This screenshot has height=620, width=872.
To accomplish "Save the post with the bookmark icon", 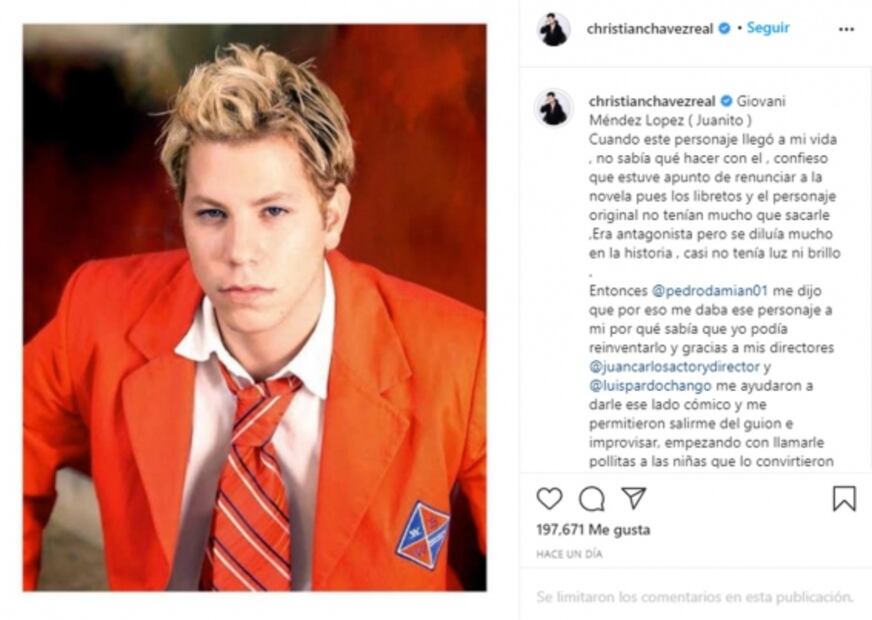I will [x=844, y=498].
